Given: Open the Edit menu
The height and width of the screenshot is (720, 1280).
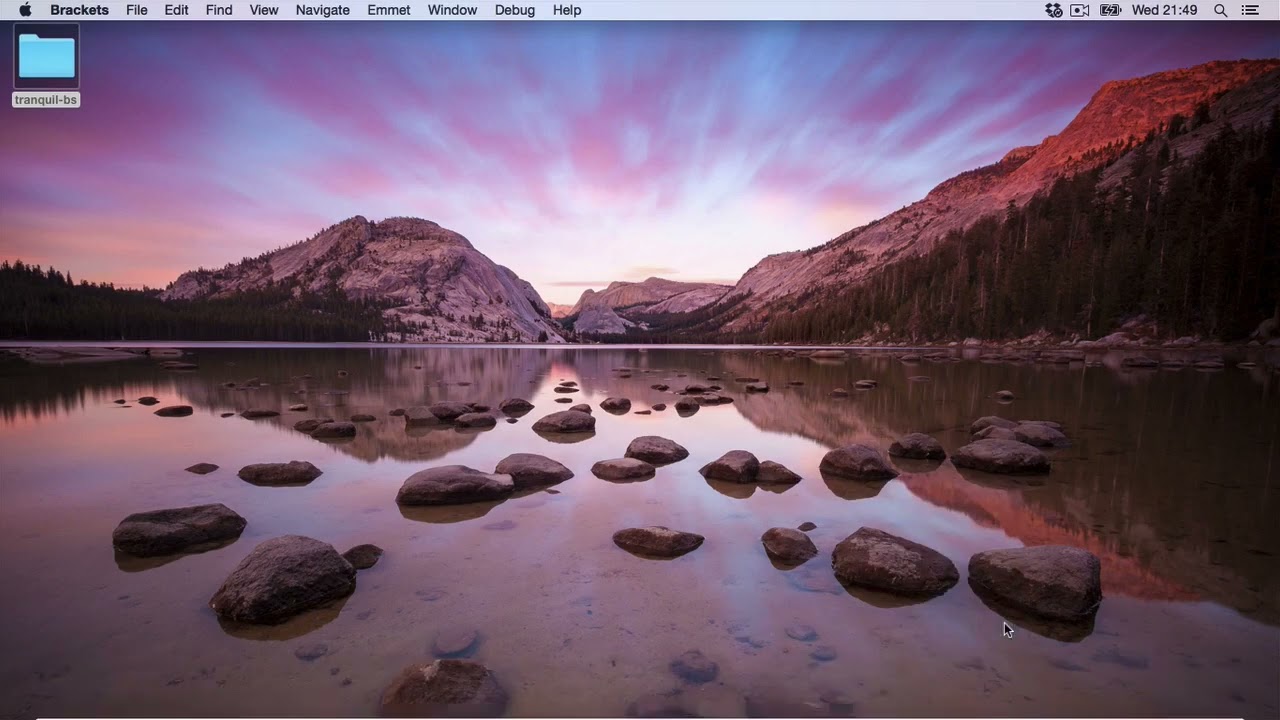Looking at the screenshot, I should [x=176, y=10].
